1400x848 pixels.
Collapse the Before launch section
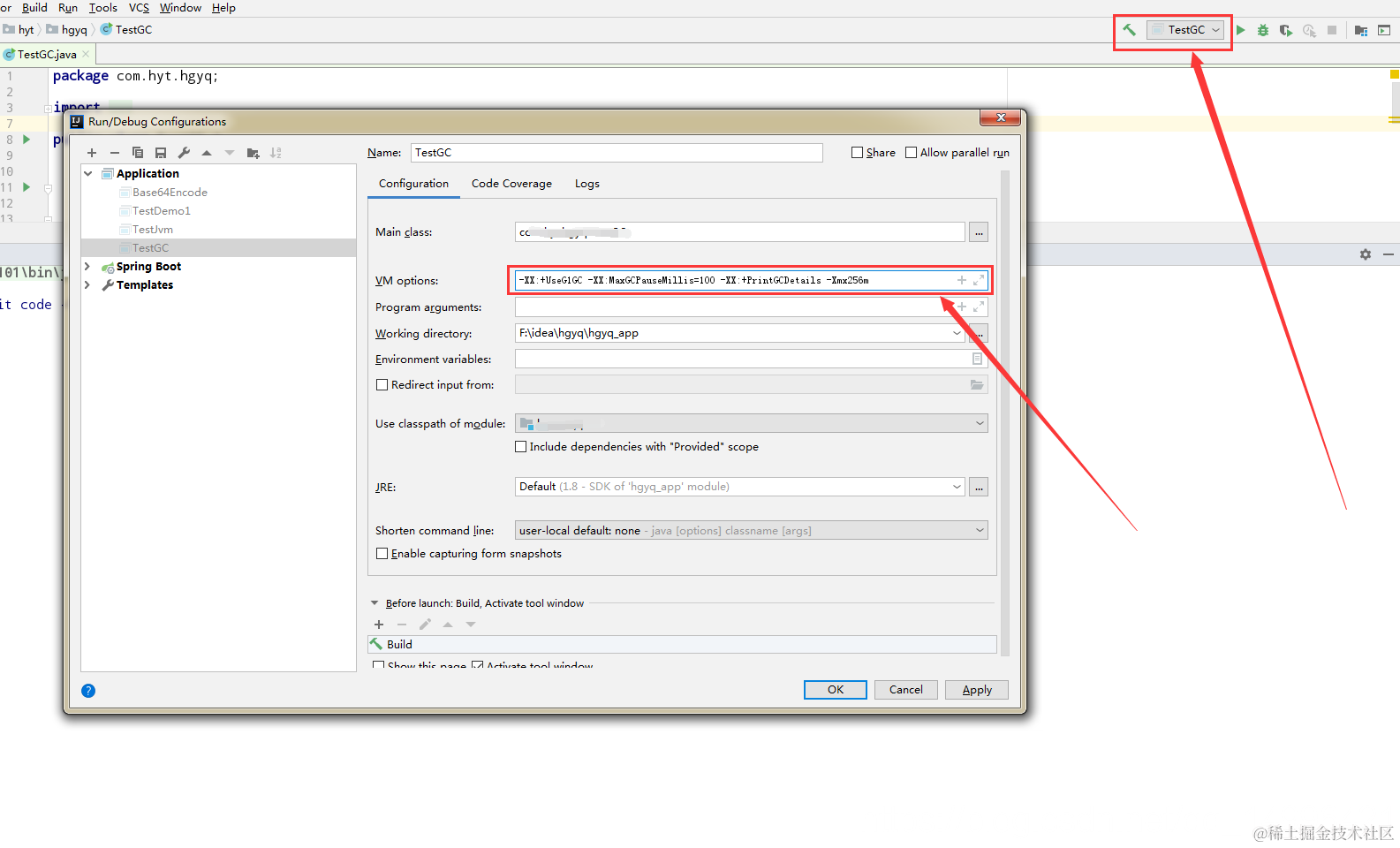coord(375,603)
